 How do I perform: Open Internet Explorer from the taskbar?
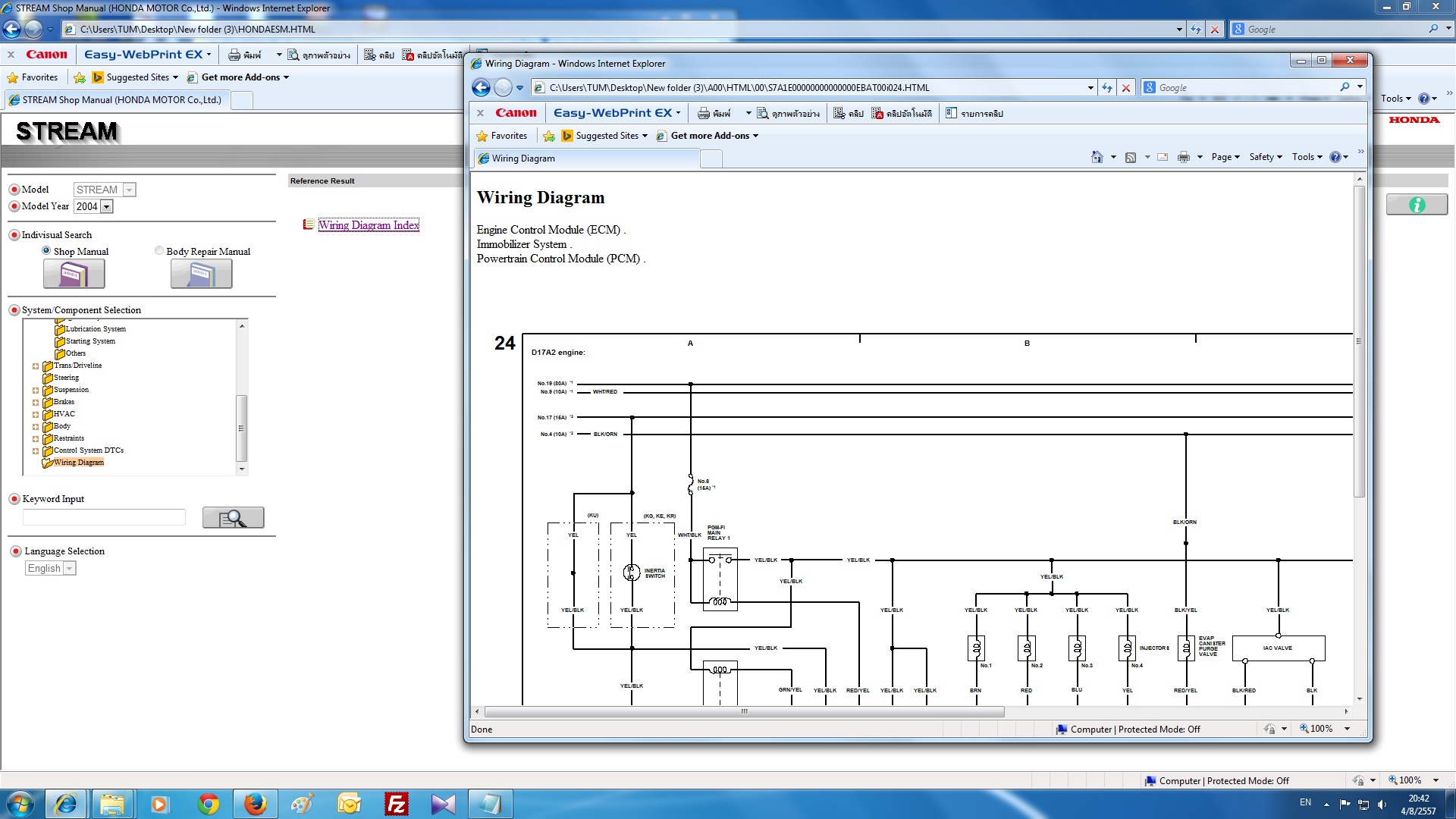(66, 804)
